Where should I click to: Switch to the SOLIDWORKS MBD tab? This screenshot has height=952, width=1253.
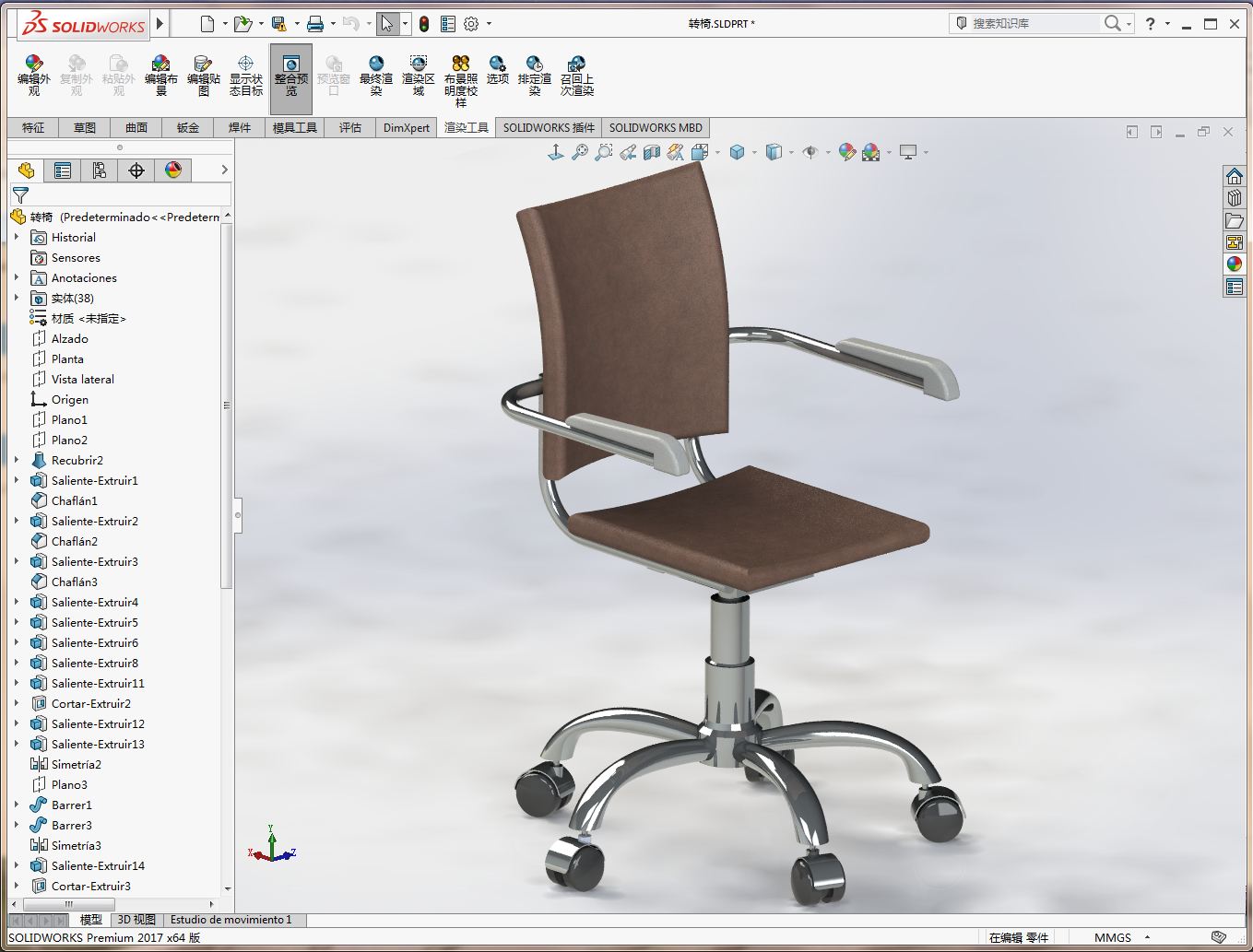pyautogui.click(x=656, y=128)
